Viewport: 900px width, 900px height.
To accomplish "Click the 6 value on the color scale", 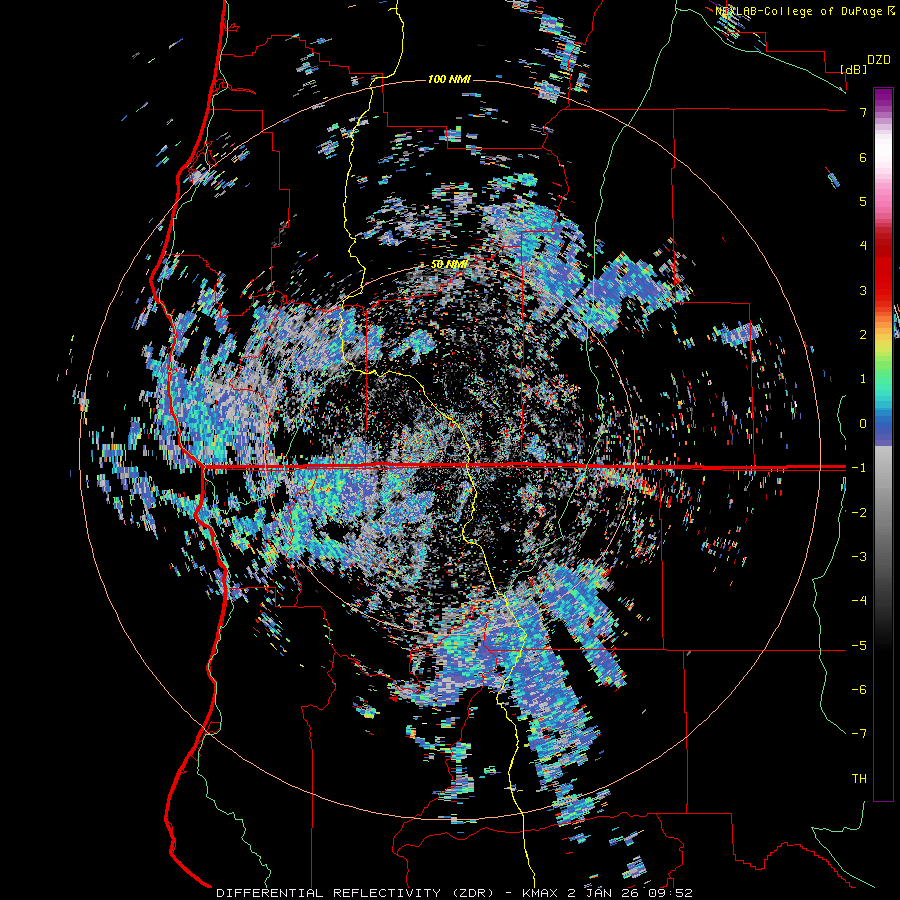I will (863, 157).
